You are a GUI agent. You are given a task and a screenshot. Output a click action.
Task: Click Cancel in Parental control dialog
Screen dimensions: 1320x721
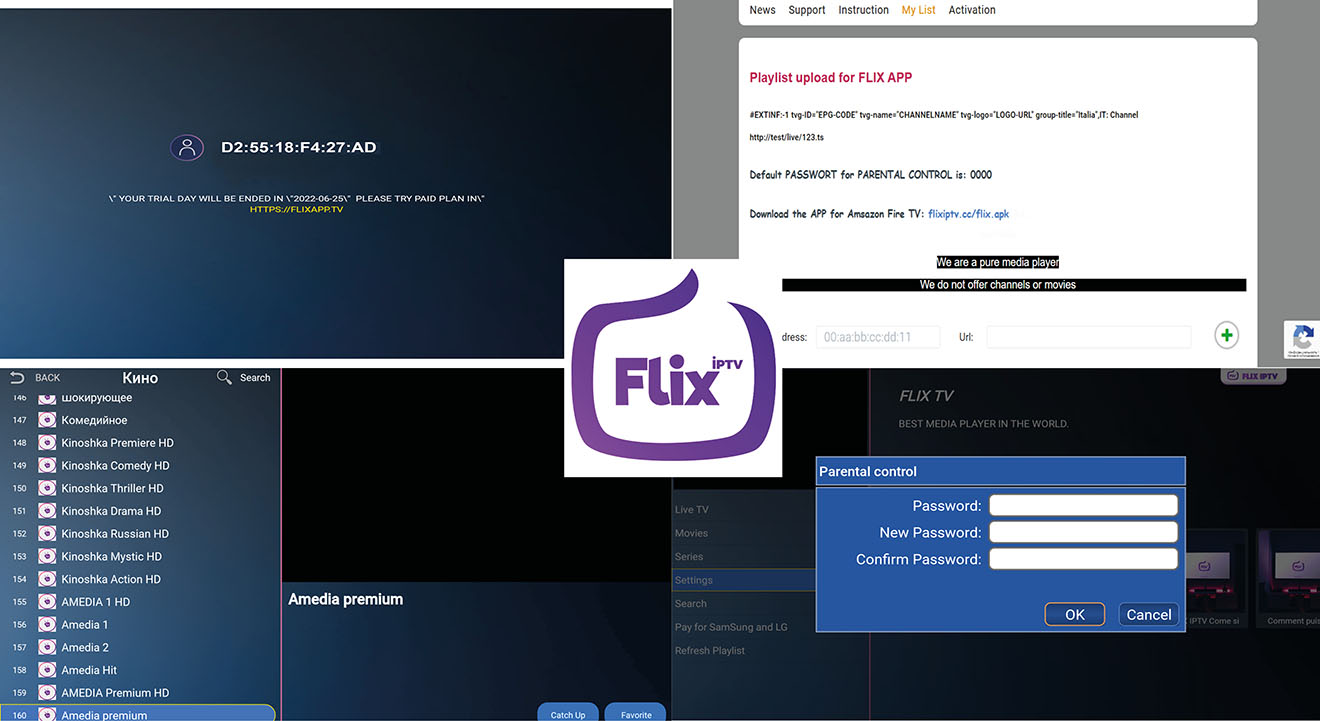click(1149, 614)
